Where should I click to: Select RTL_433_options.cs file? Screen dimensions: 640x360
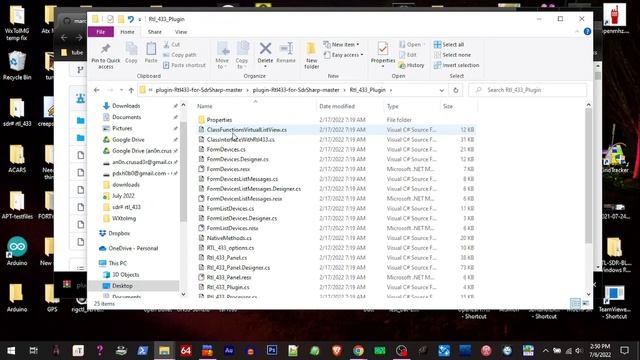point(336,248)
